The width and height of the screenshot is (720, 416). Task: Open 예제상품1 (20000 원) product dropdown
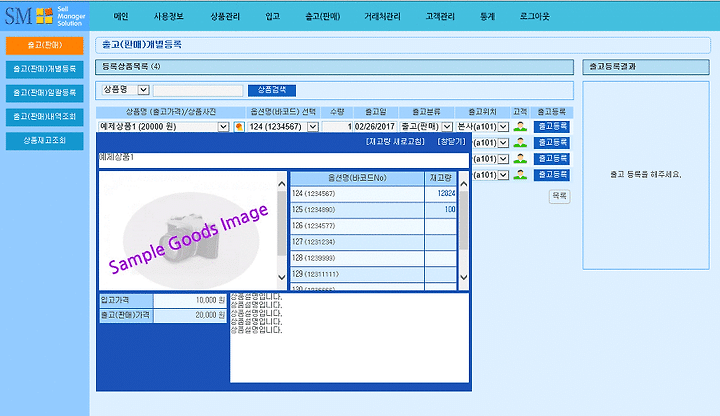(x=163, y=127)
